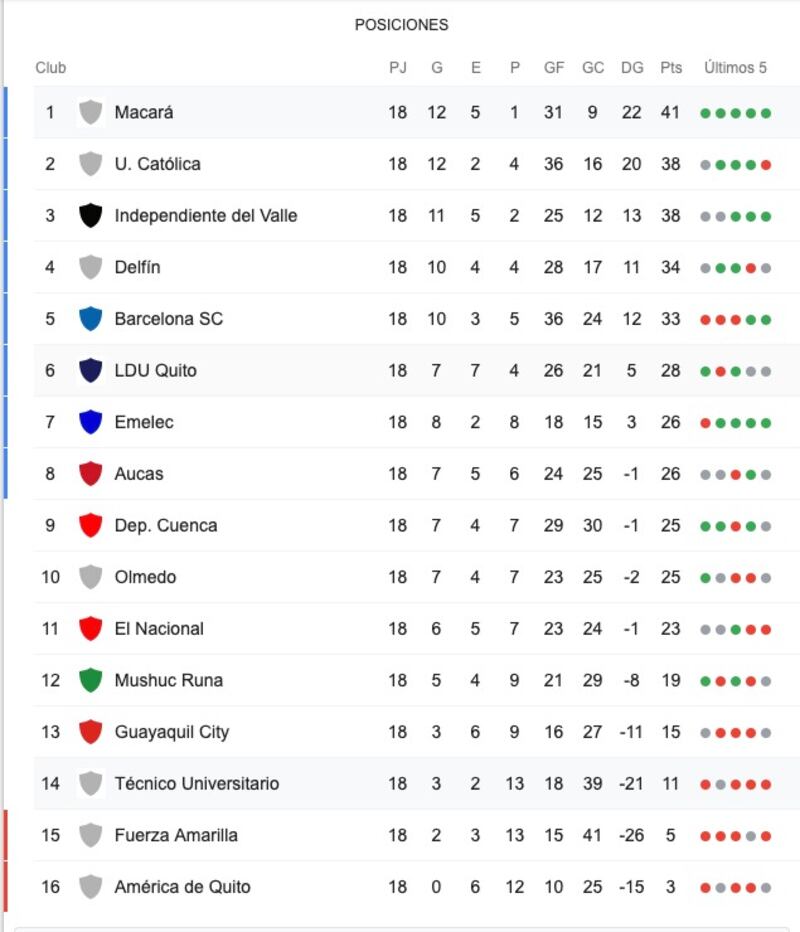Select the Fuerza Amarilla team name
This screenshot has width=800, height=932.
click(176, 835)
